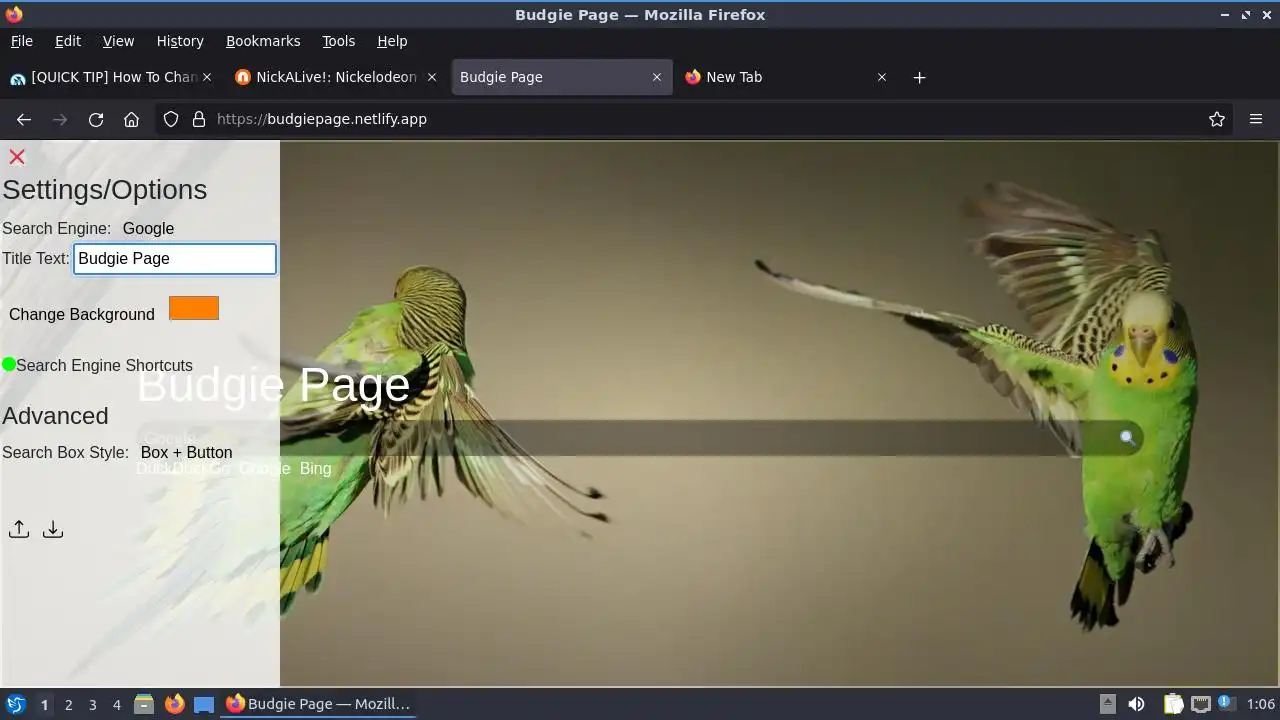1280x720 pixels.
Task: Click the clock showing 1:06
Action: (1261, 704)
